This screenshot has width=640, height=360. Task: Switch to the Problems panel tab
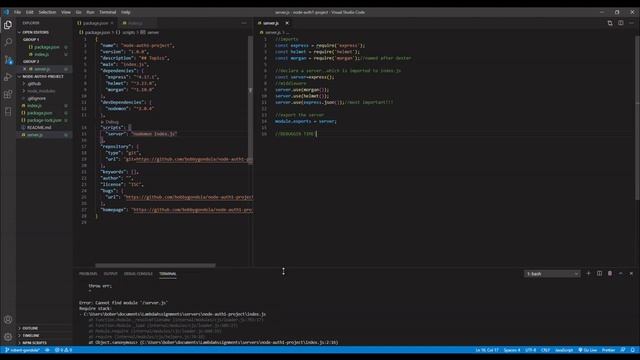[88, 274]
